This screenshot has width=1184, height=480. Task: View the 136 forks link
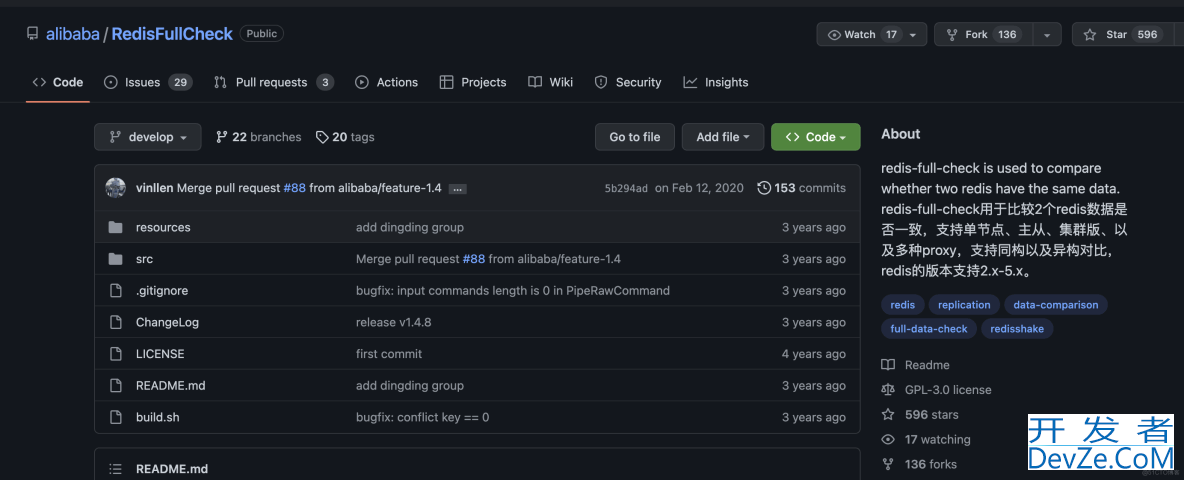click(920, 465)
